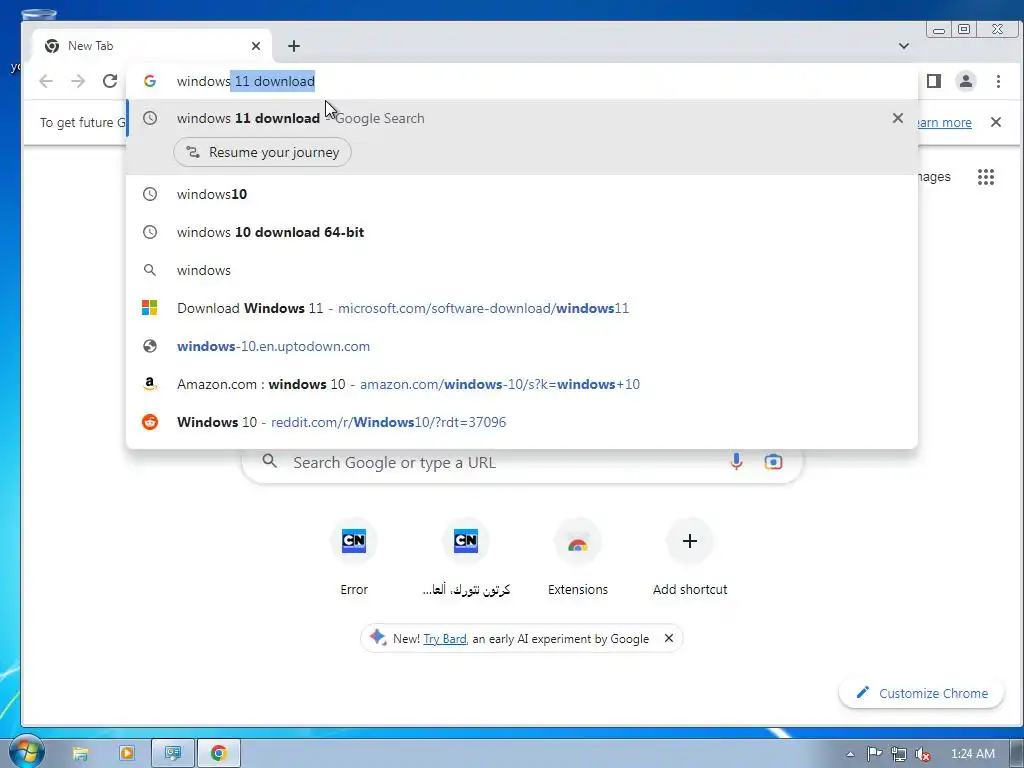This screenshot has width=1024, height=768.
Task: Click Customize Chrome button
Action: click(x=921, y=693)
